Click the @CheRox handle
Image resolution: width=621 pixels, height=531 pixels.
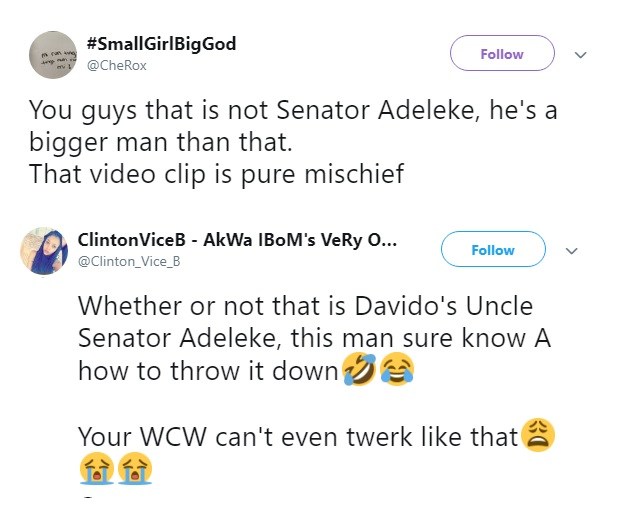pos(116,65)
